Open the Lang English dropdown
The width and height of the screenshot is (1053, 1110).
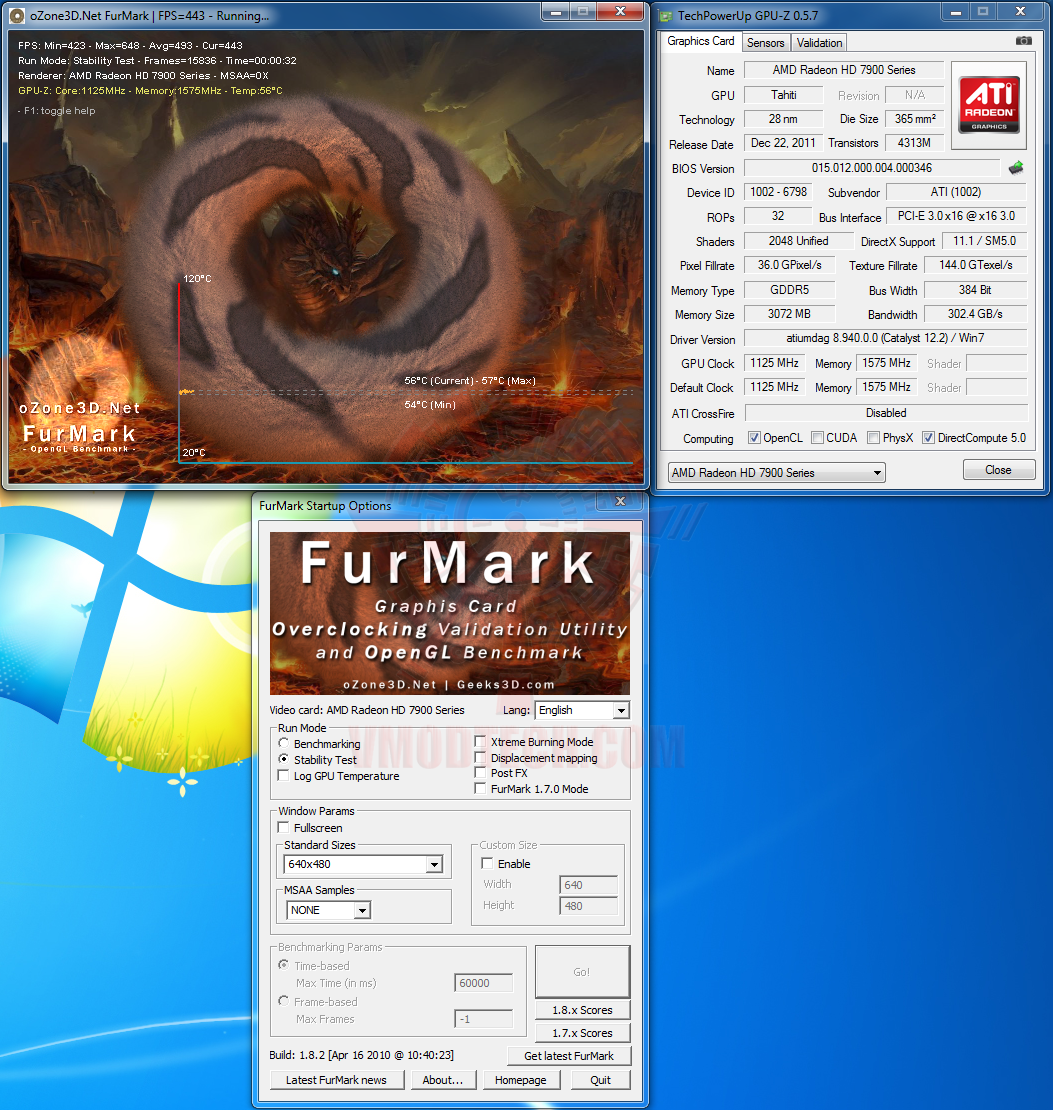(582, 710)
